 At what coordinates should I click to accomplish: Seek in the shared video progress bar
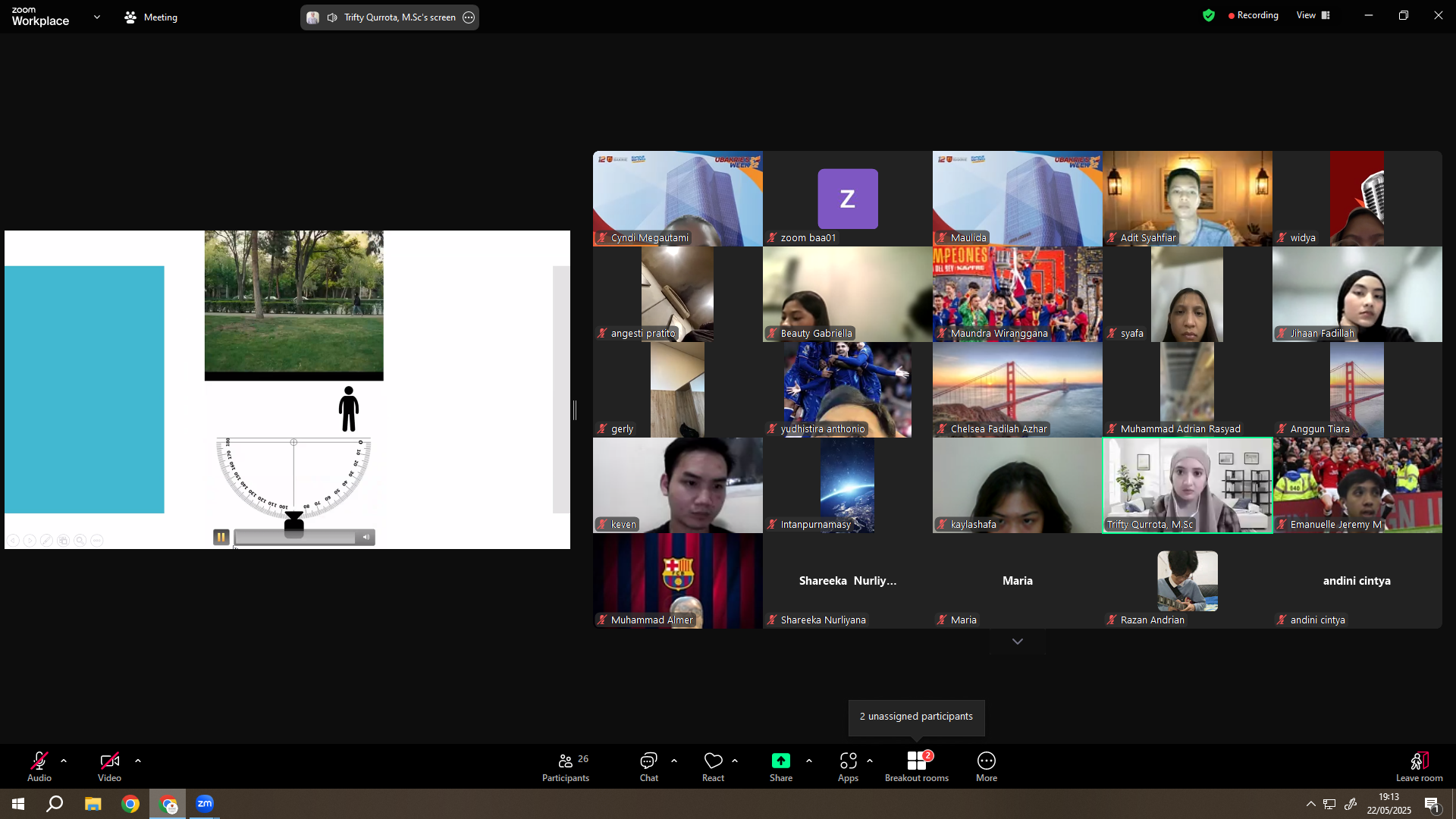click(294, 537)
